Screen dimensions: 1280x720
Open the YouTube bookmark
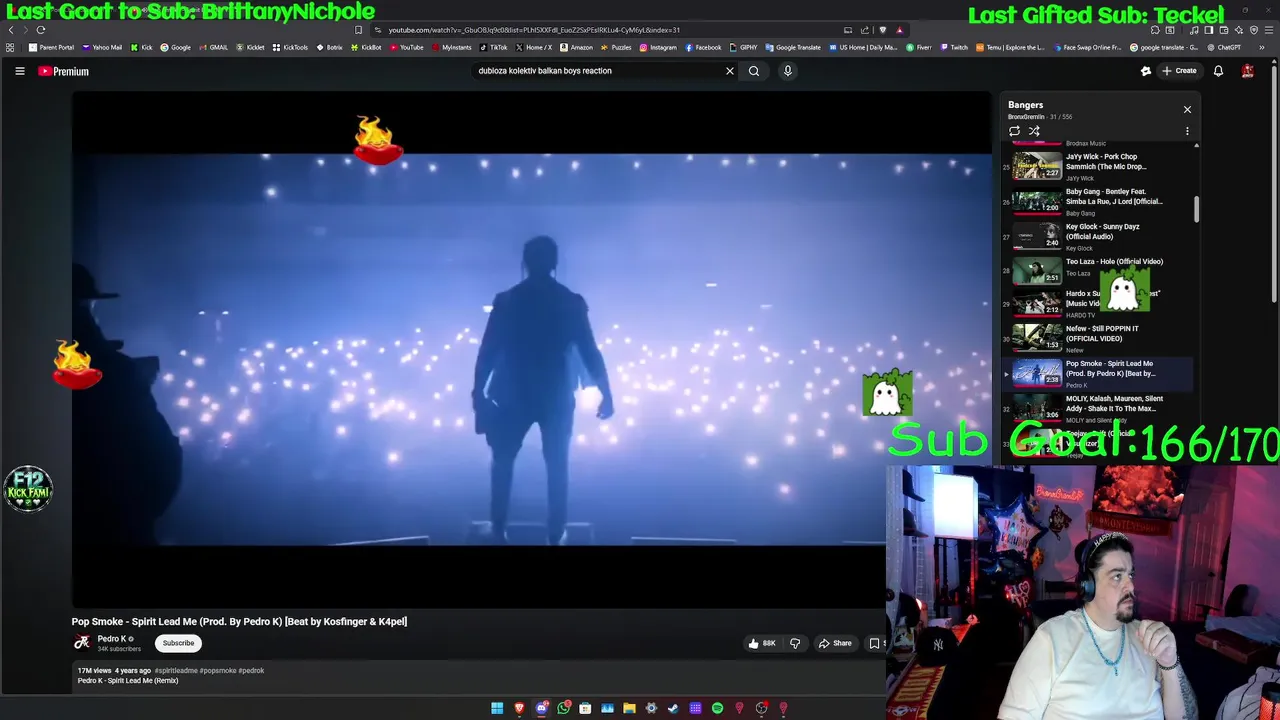406,47
